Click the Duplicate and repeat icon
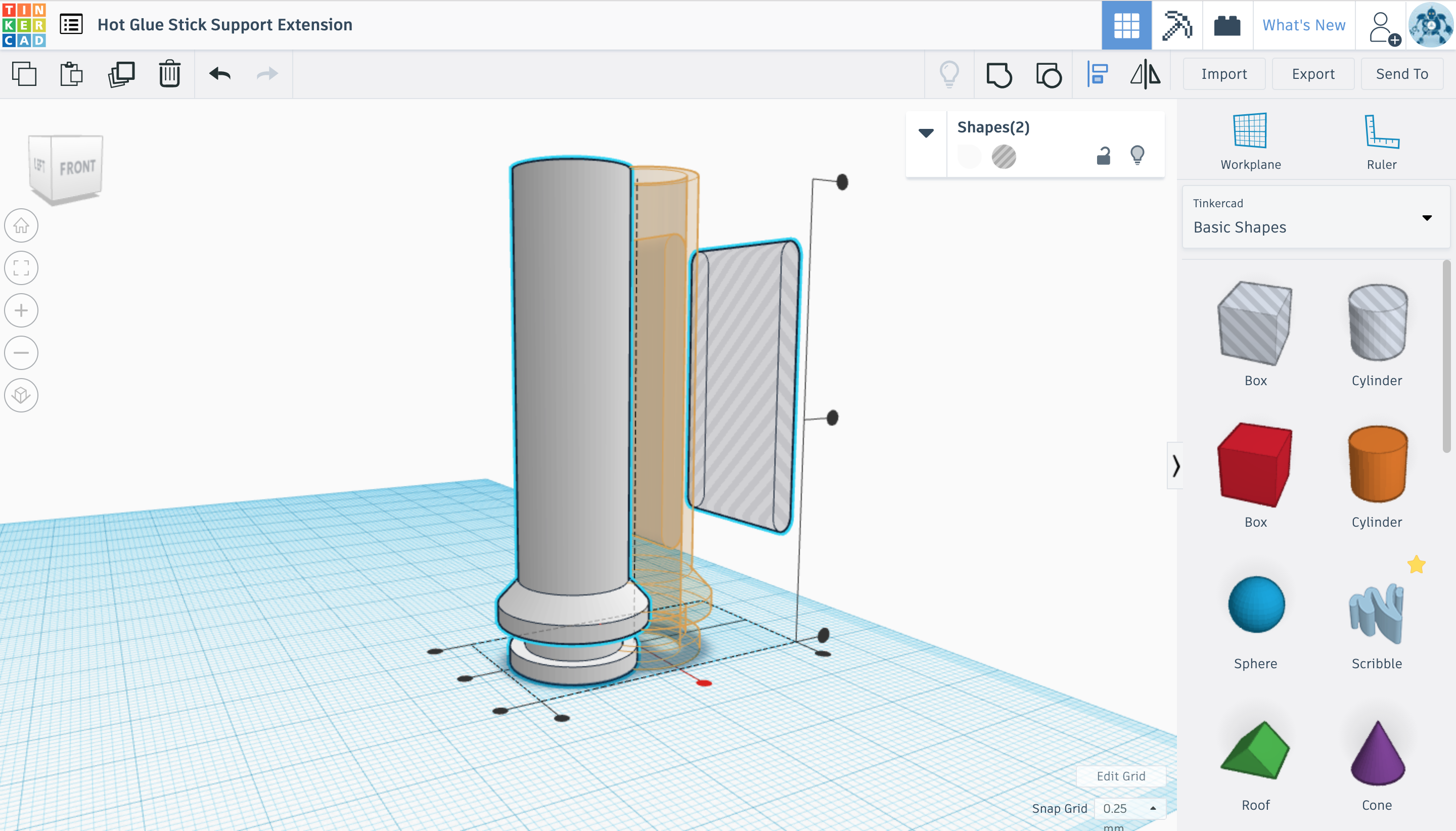 pyautogui.click(x=121, y=74)
